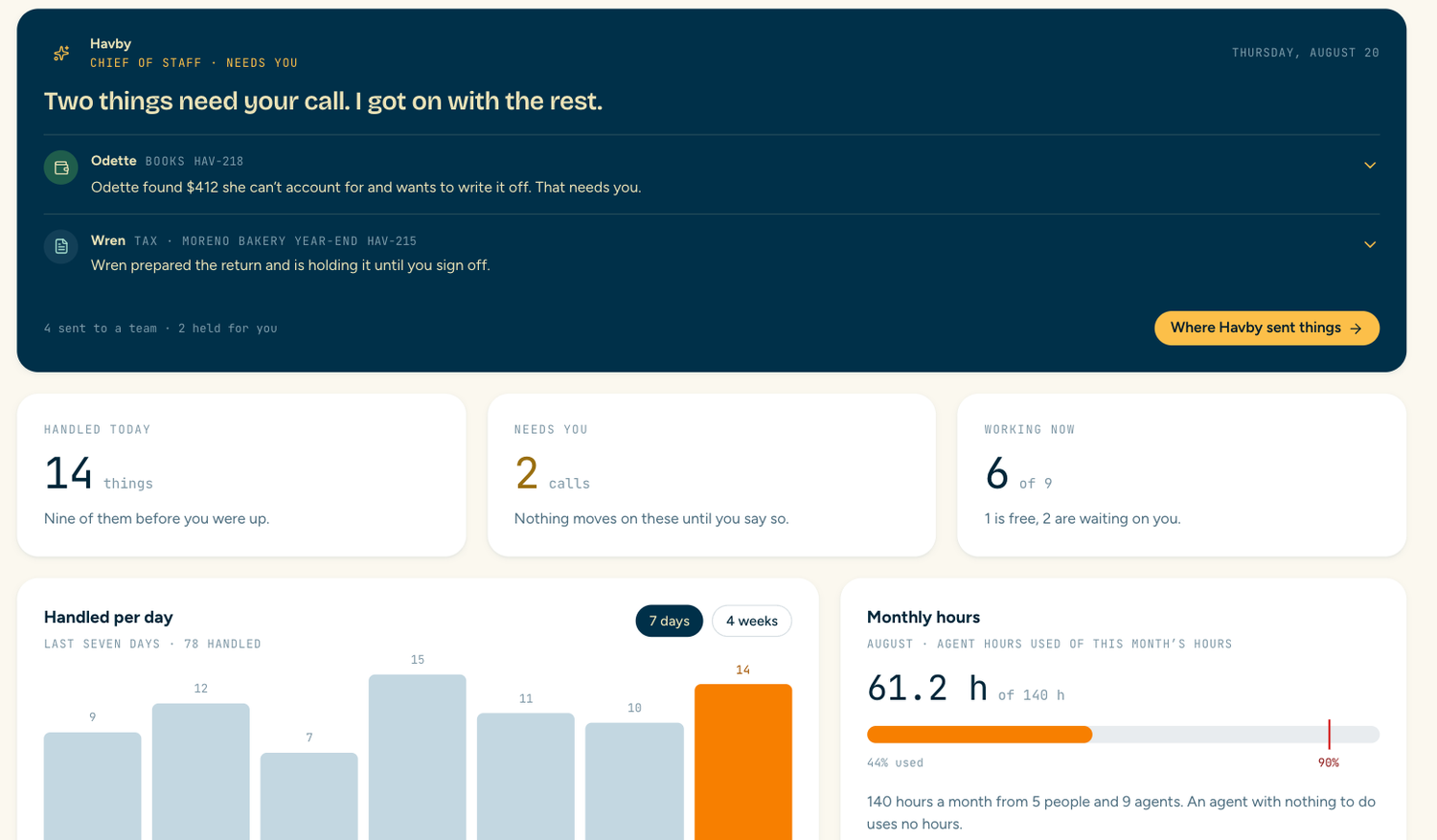This screenshot has width=1437, height=840.
Task: Click 'BOOKS HAV-218' ticket label
Action: 194,162
